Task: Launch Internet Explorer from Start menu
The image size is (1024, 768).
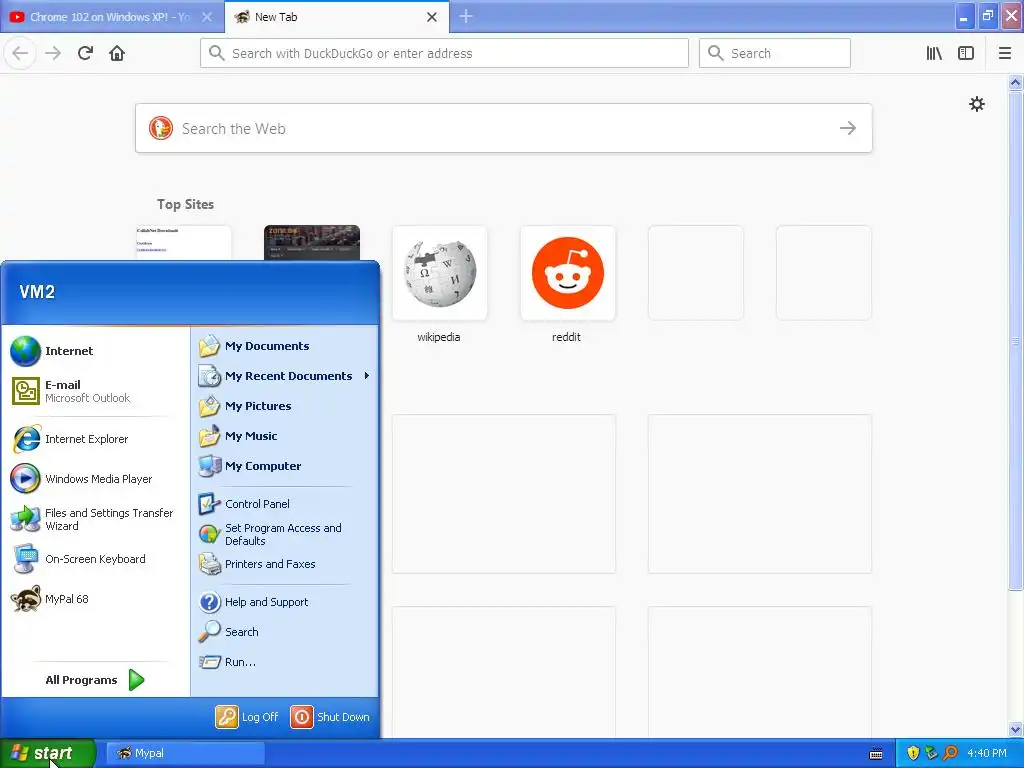Action: point(95,439)
